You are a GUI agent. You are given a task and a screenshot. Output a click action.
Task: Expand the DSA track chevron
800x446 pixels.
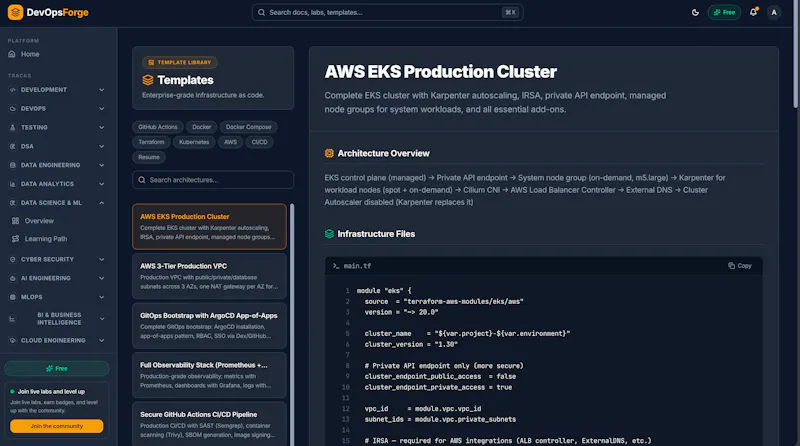pos(102,146)
